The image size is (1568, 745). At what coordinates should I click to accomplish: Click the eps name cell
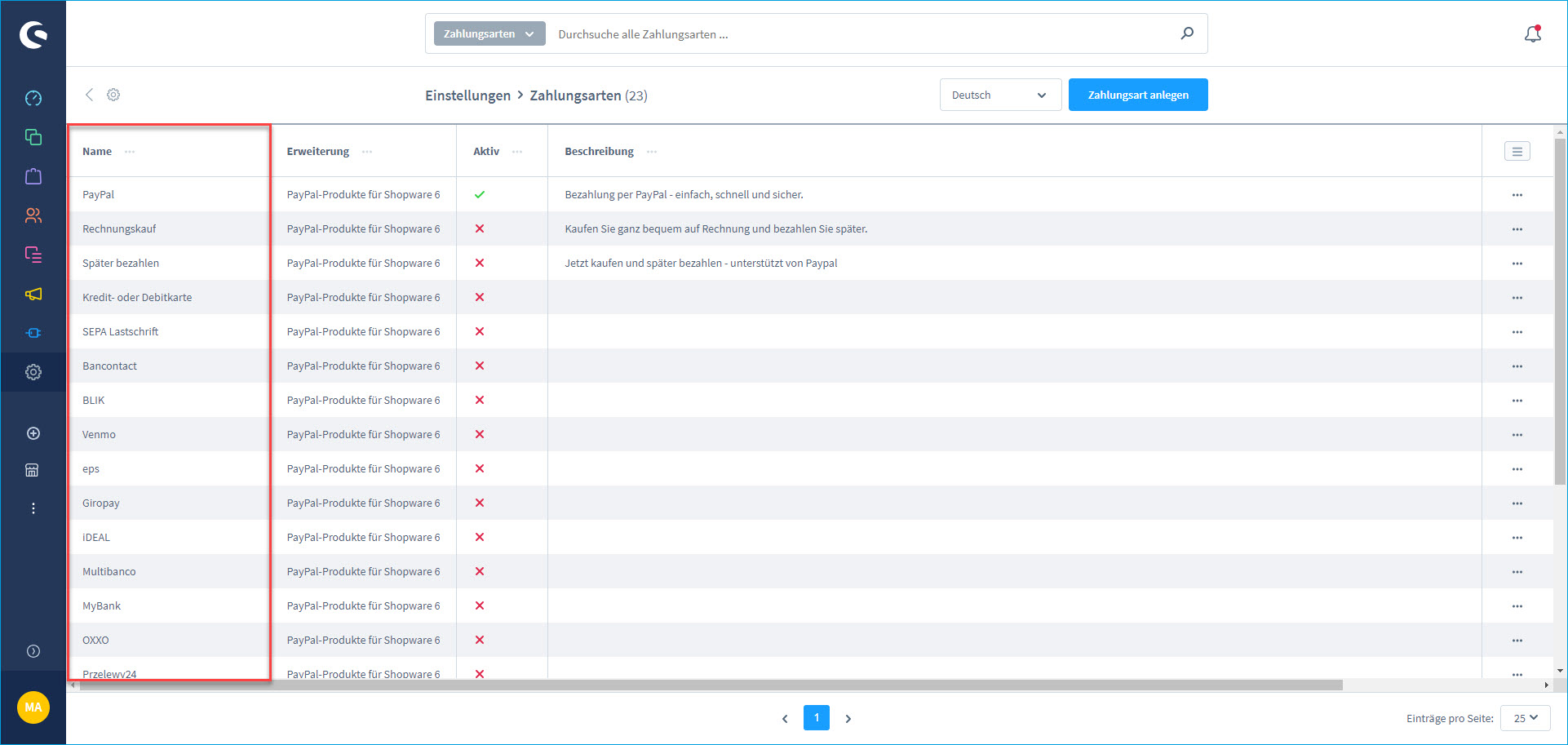click(91, 468)
